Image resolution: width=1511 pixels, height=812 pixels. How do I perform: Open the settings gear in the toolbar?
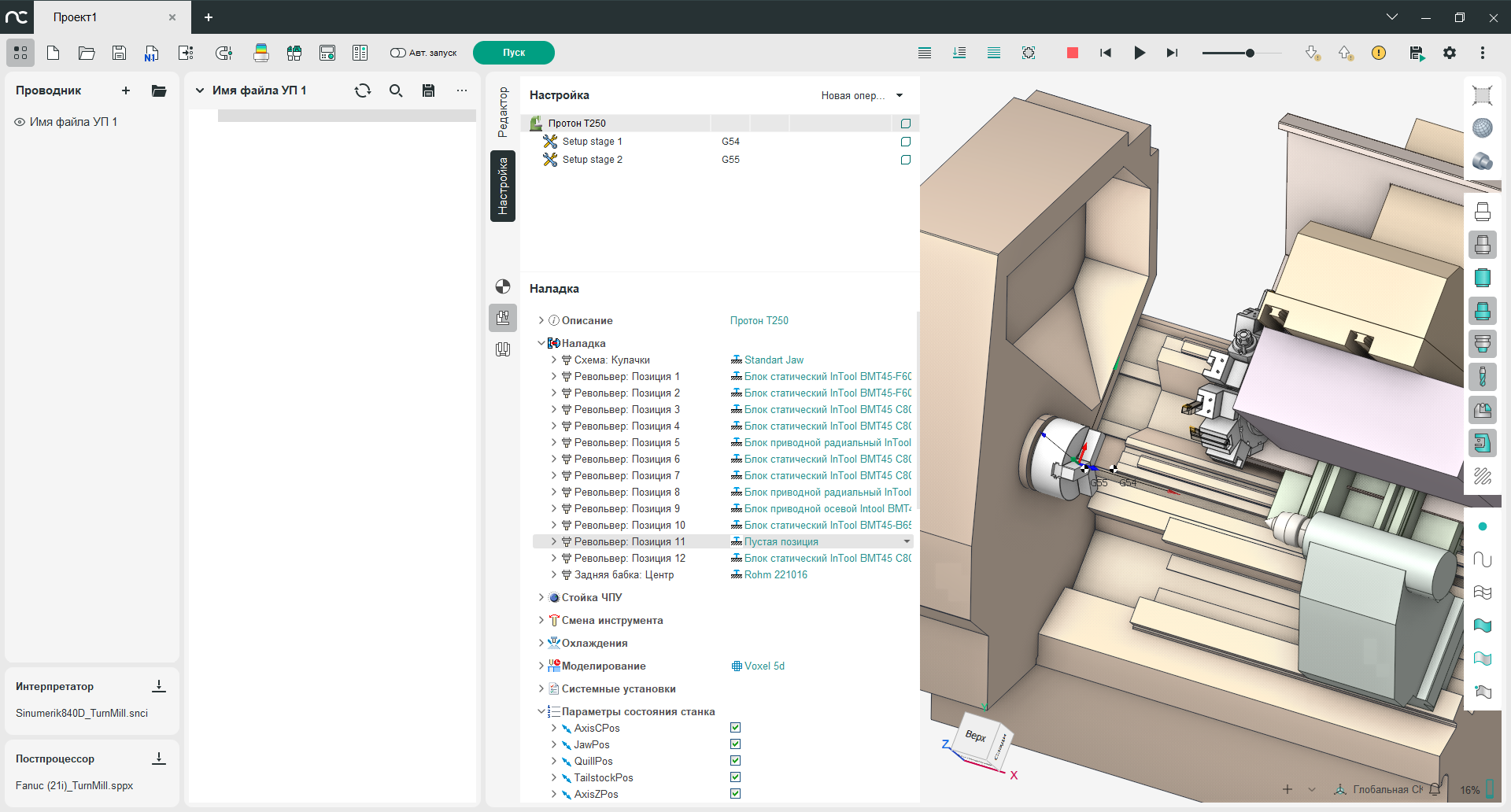click(1449, 53)
